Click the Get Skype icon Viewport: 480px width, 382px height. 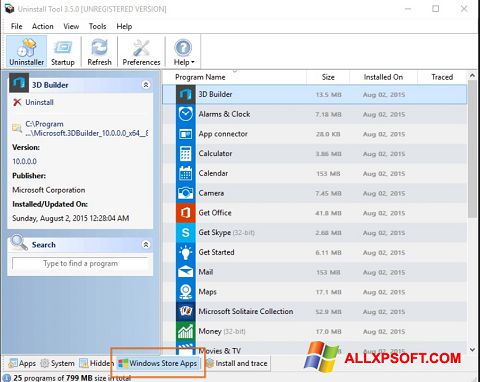185,233
